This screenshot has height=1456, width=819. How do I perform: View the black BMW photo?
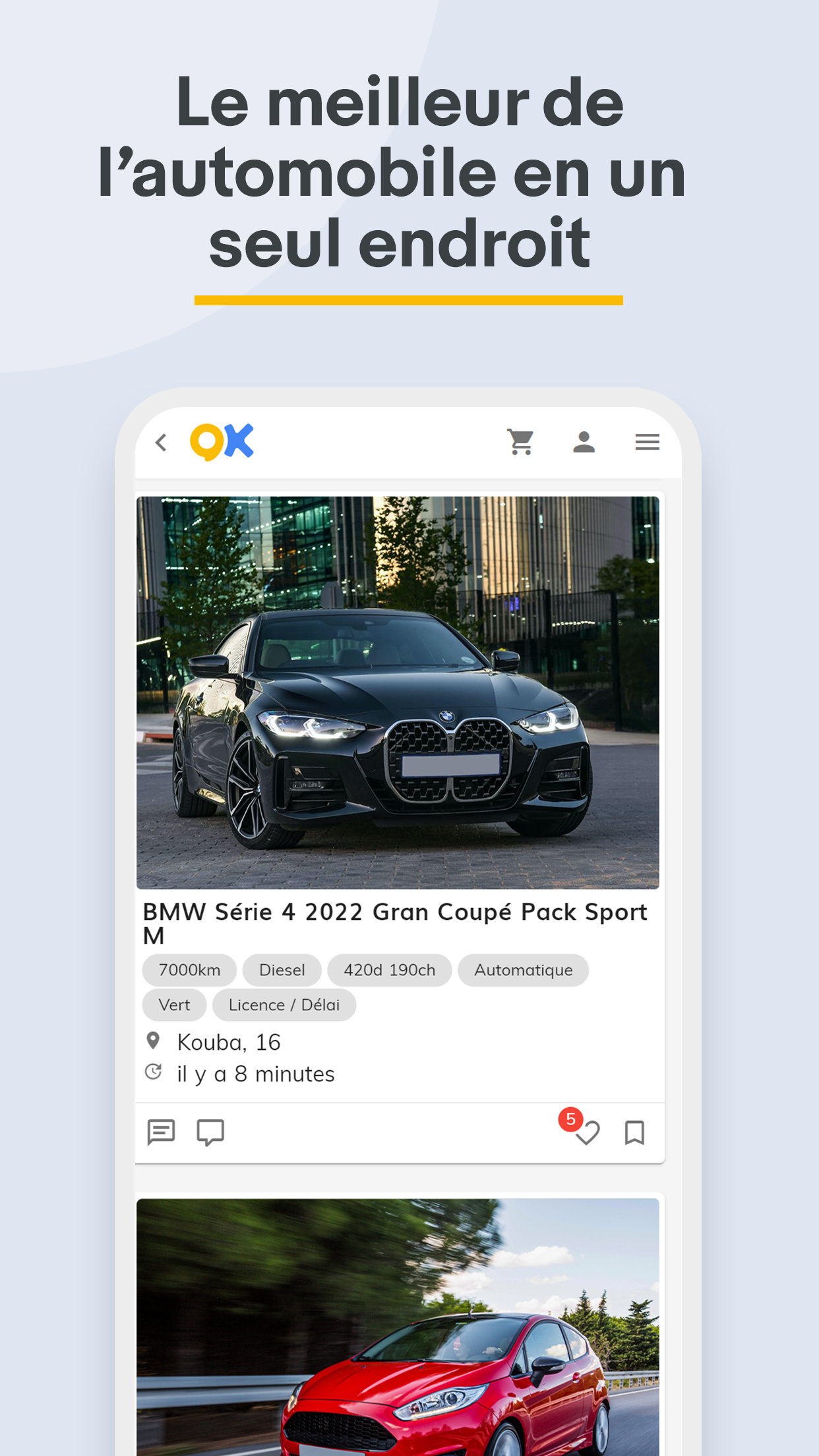(x=398, y=692)
